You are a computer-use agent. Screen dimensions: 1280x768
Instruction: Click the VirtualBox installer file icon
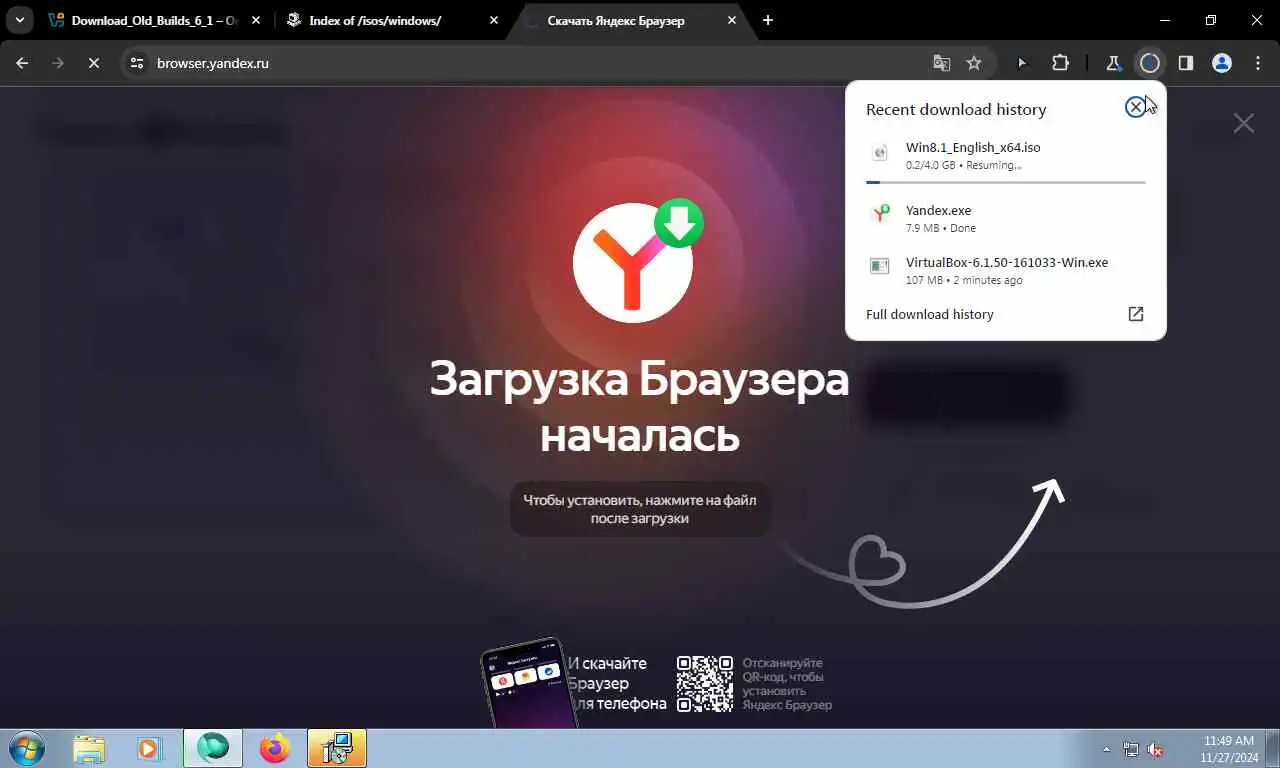coord(880,265)
